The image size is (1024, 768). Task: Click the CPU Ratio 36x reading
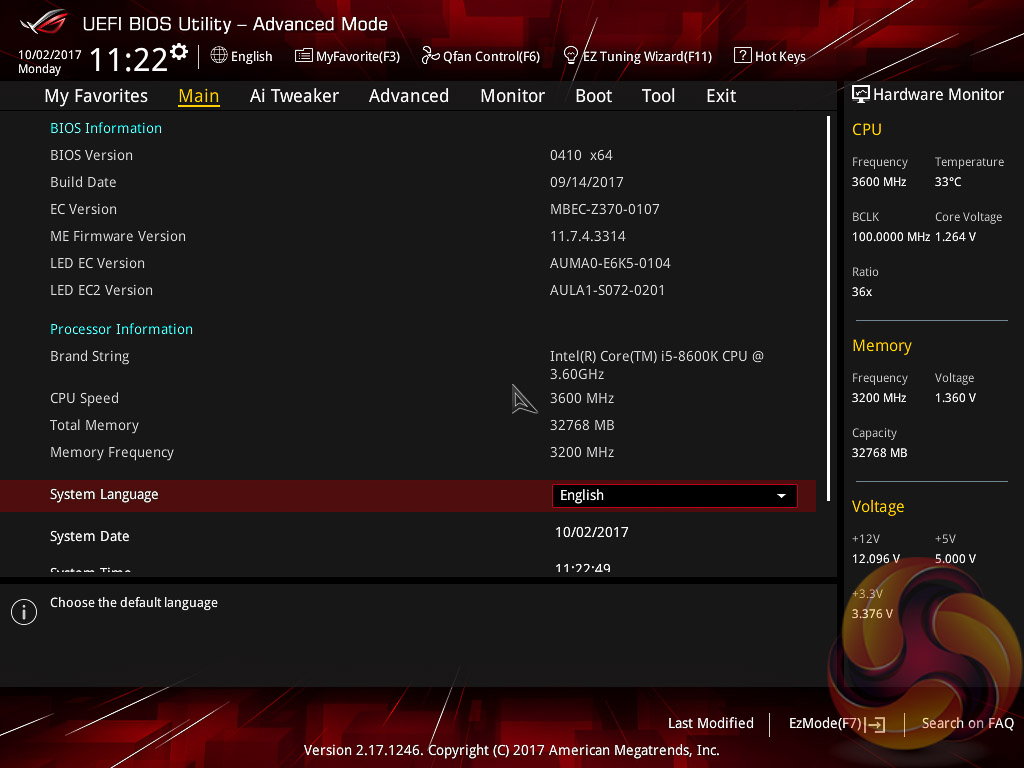click(x=861, y=292)
